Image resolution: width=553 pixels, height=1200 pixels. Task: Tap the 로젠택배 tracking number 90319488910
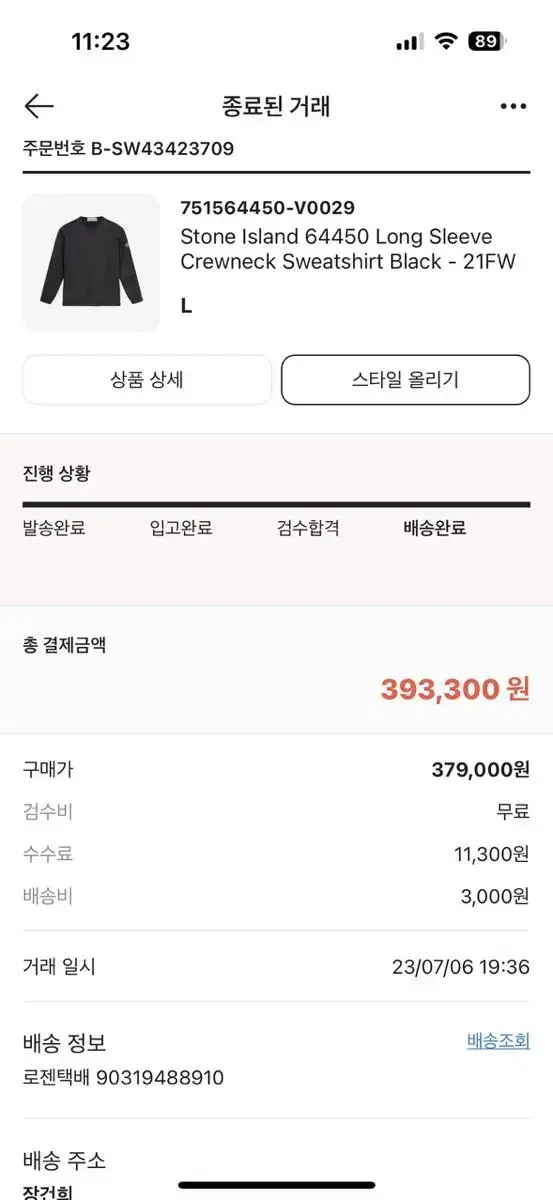coord(123,1078)
